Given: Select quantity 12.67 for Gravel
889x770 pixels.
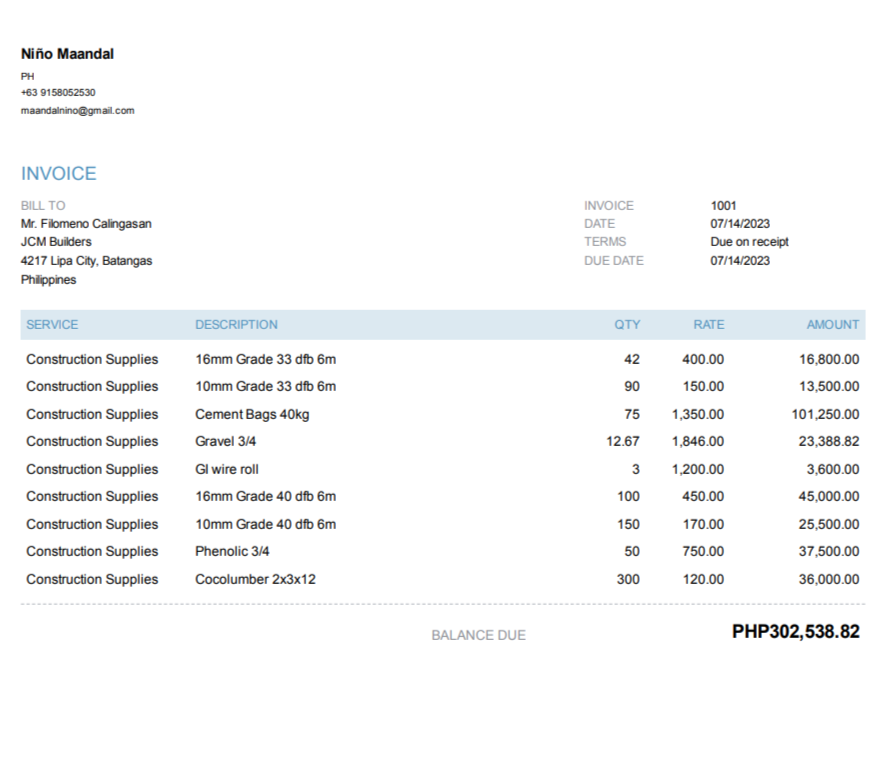Looking at the screenshot, I should (623, 442).
